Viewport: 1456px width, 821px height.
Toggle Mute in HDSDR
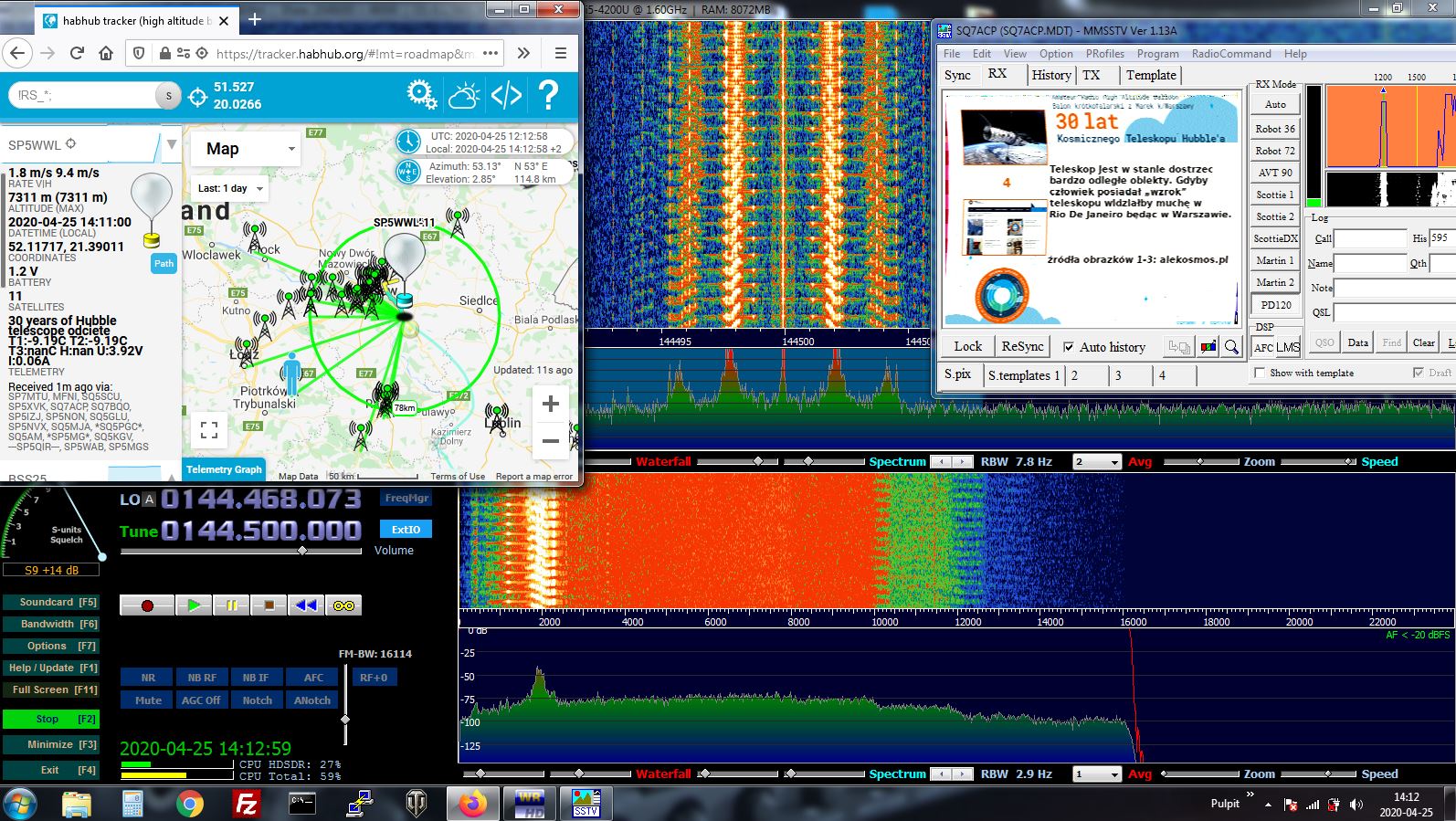tap(148, 700)
